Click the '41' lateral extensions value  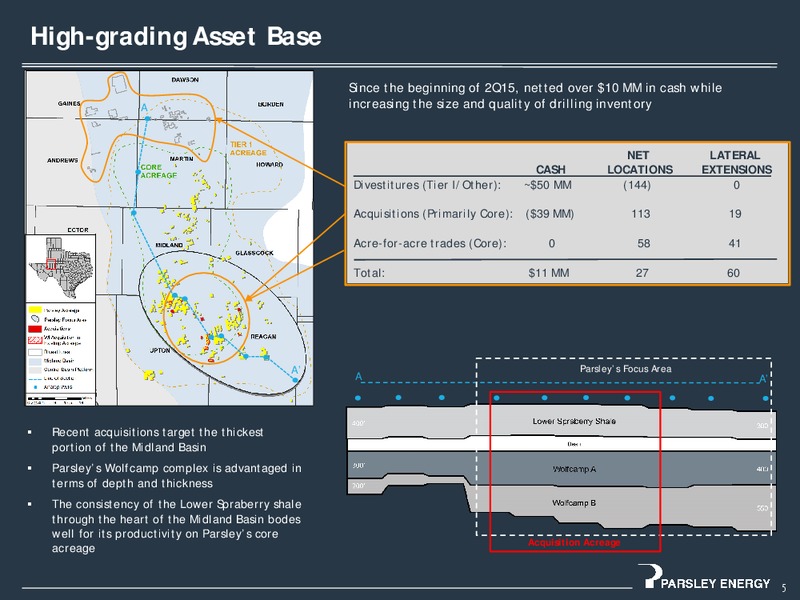click(735, 243)
